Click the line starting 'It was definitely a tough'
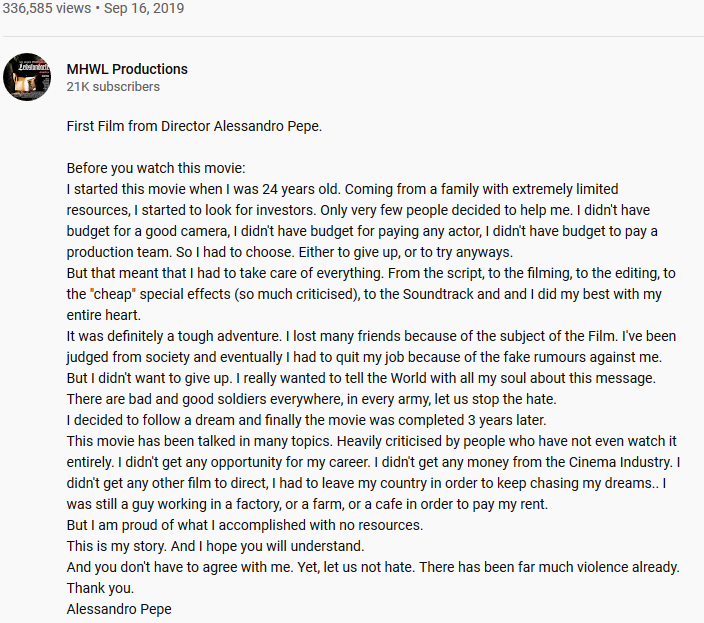Screen dimensions: 704x623 point(371,336)
